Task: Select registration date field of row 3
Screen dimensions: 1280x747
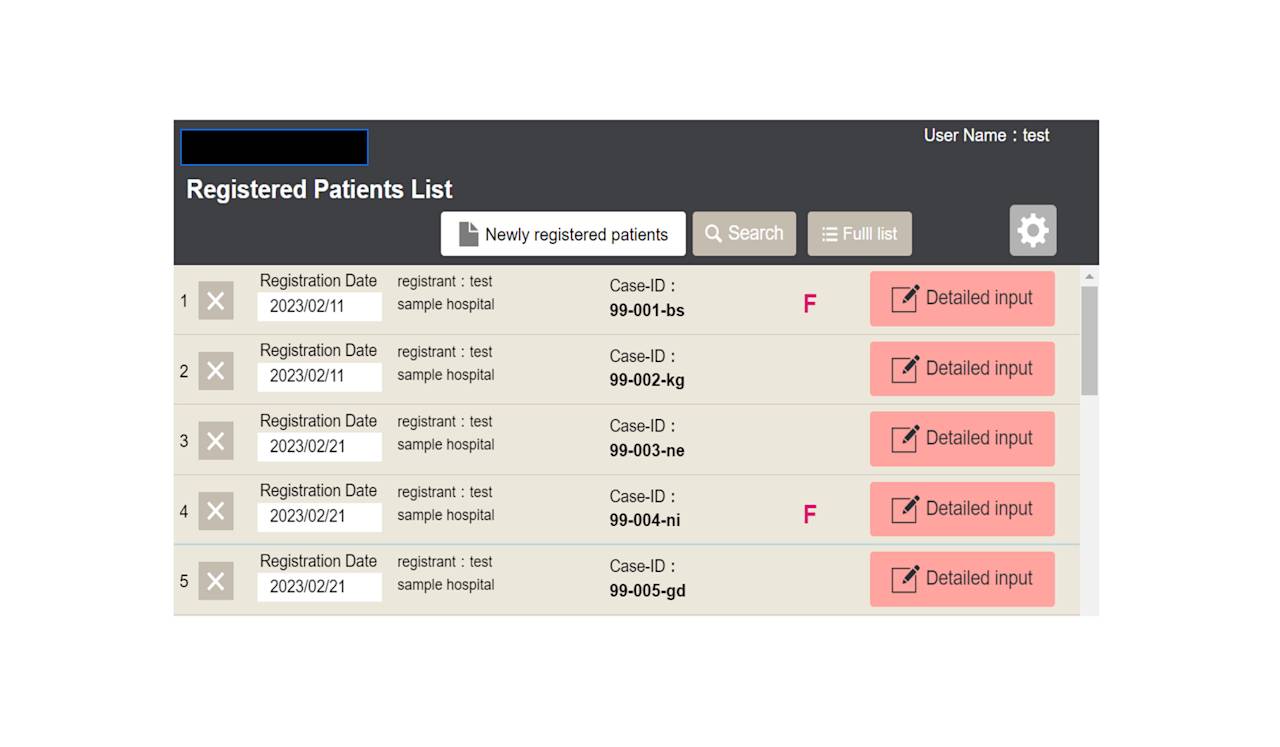Action: (x=319, y=446)
